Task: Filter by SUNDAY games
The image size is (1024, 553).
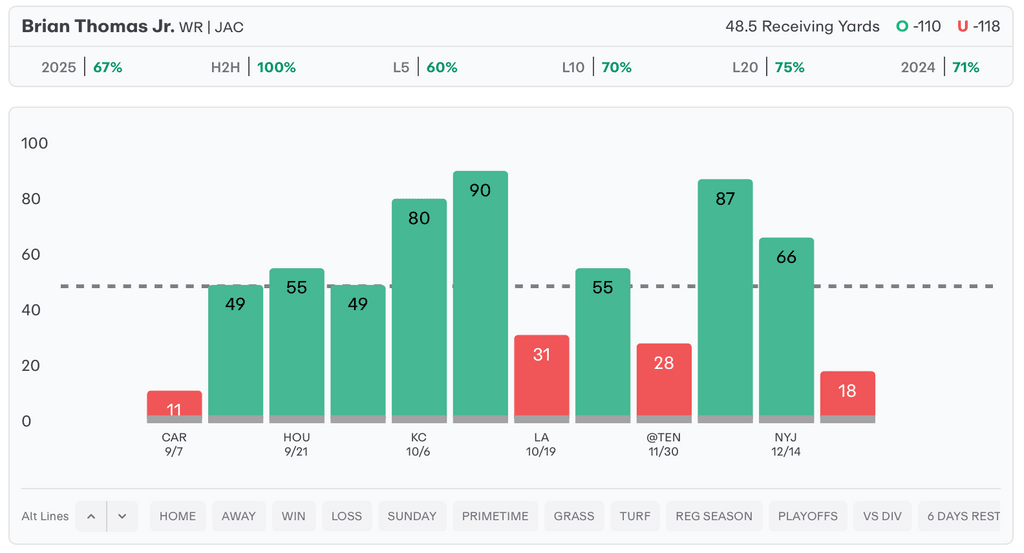Action: (x=412, y=516)
